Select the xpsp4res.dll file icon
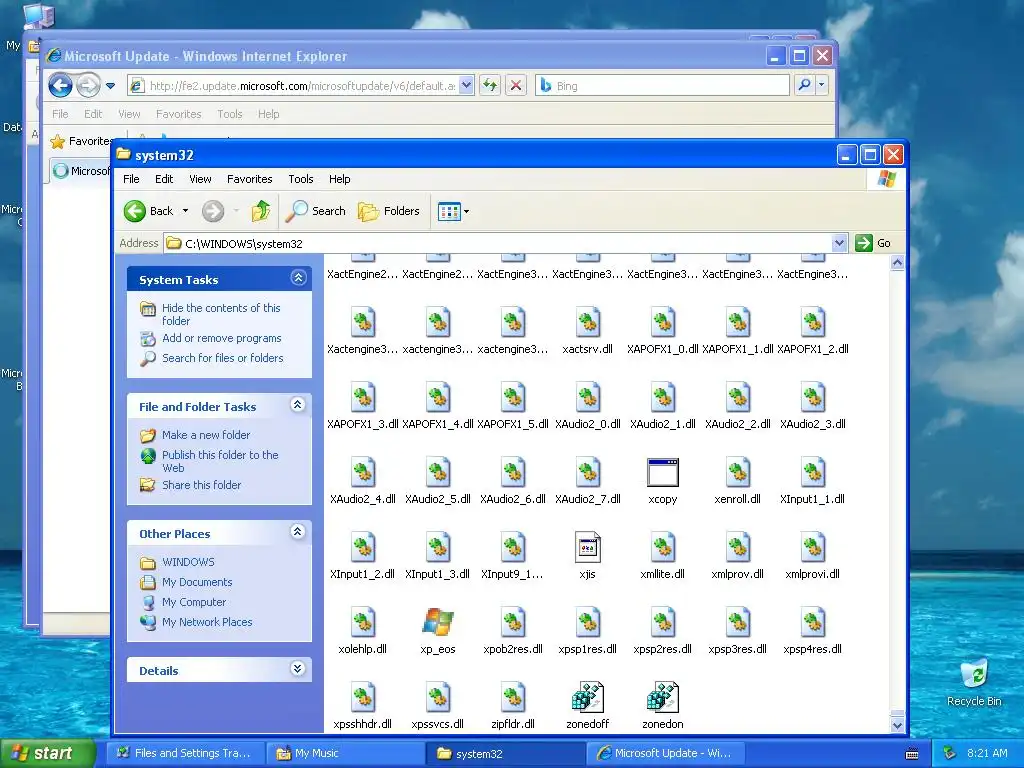The height and width of the screenshot is (768, 1024). click(x=812, y=622)
